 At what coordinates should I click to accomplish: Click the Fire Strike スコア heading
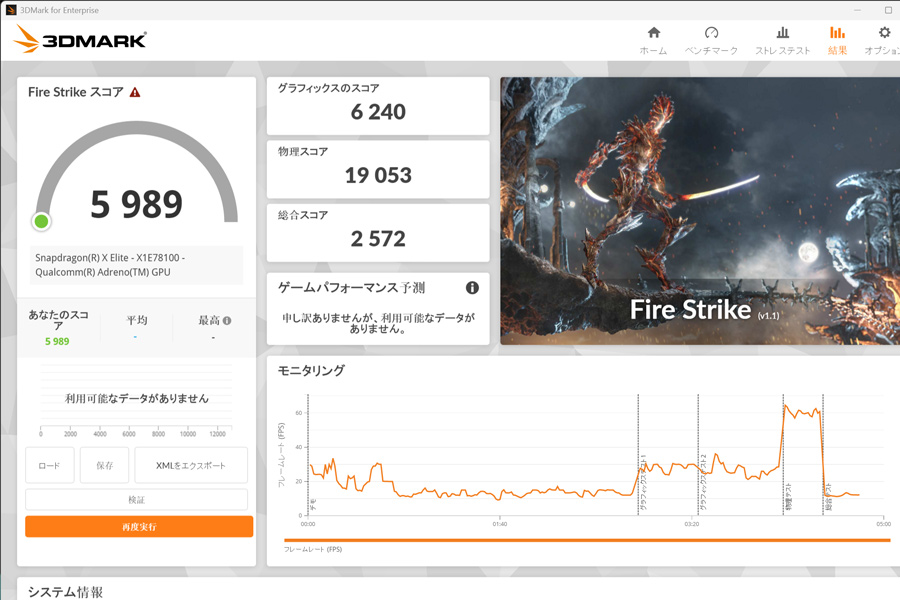coord(76,92)
